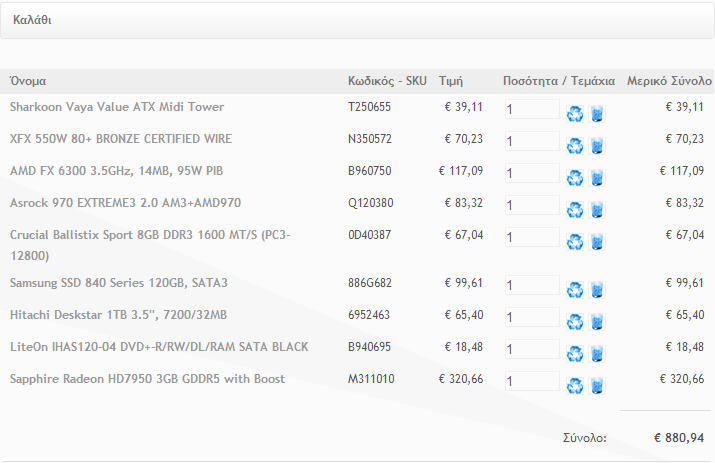Remove Crucial Ballistix Sport from cart
This screenshot has height=463, width=715.
tap(597, 242)
